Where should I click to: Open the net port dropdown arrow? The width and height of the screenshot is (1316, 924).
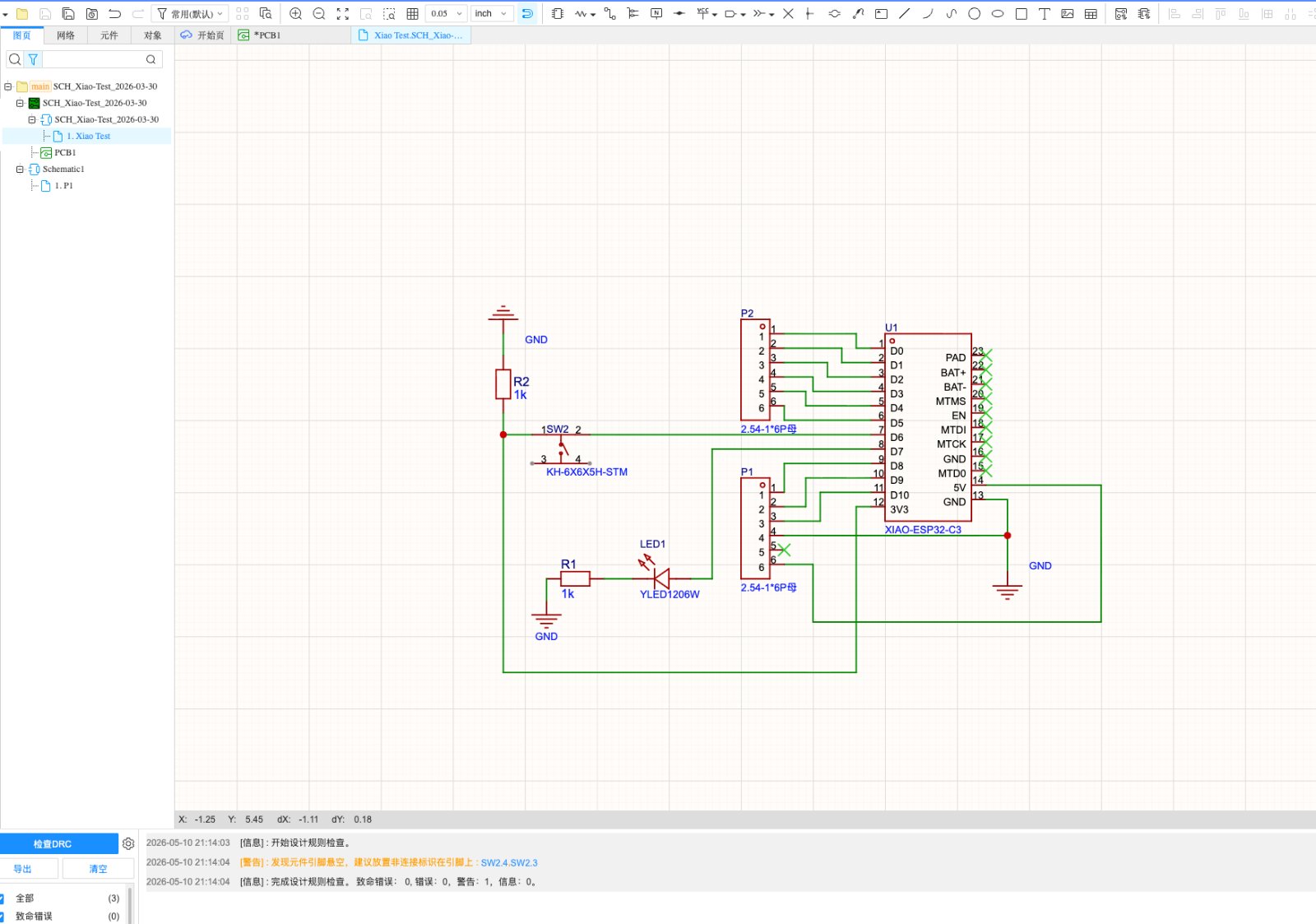(742, 15)
